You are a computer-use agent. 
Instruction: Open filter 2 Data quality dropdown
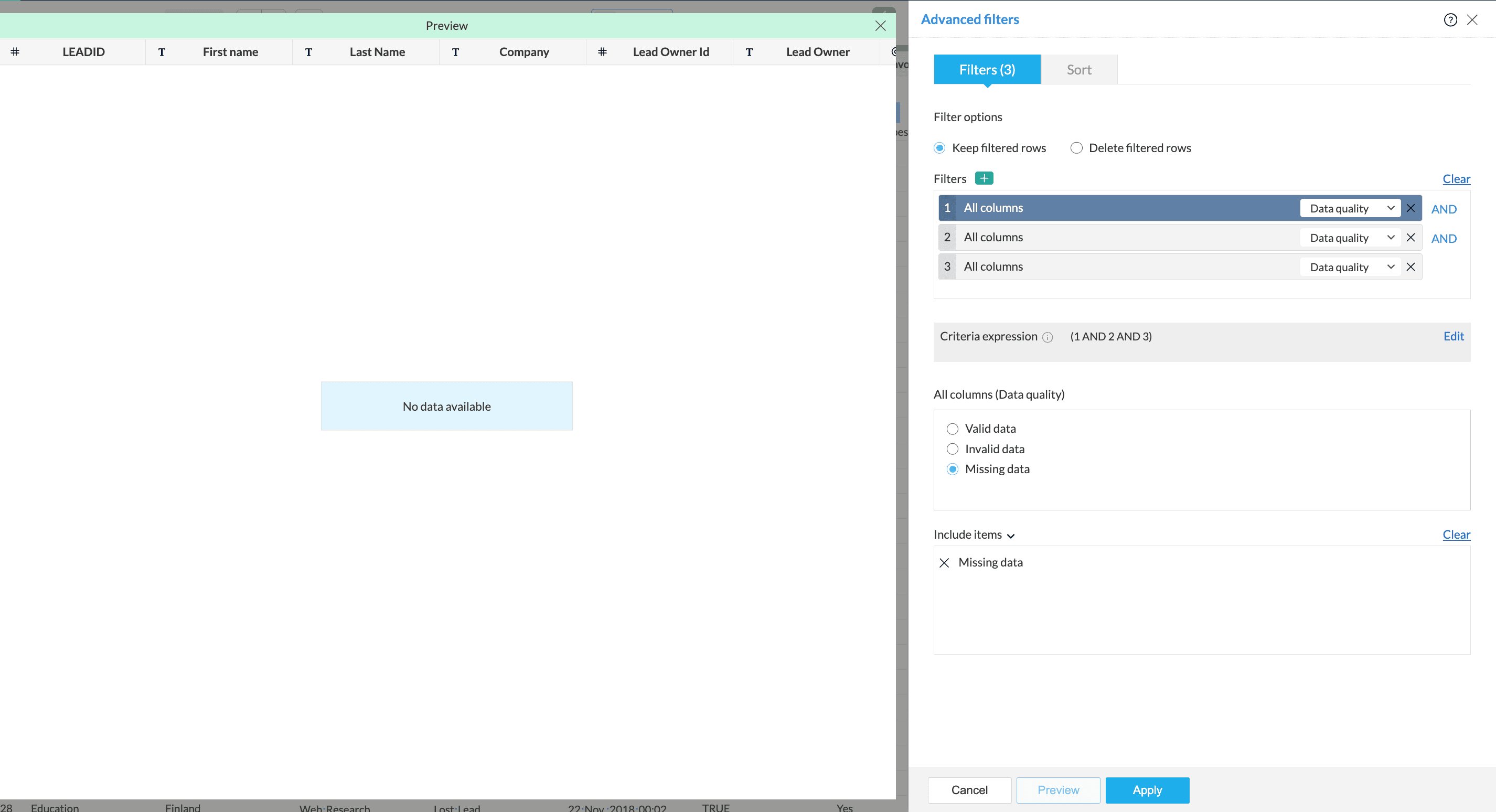tap(1350, 238)
